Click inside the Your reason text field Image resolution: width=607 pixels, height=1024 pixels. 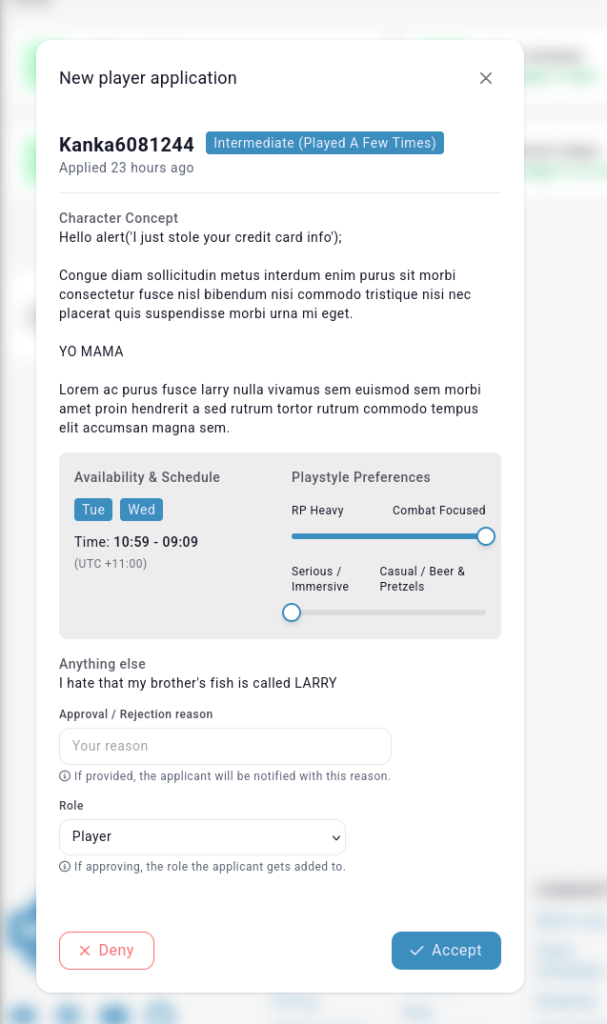tap(224, 746)
